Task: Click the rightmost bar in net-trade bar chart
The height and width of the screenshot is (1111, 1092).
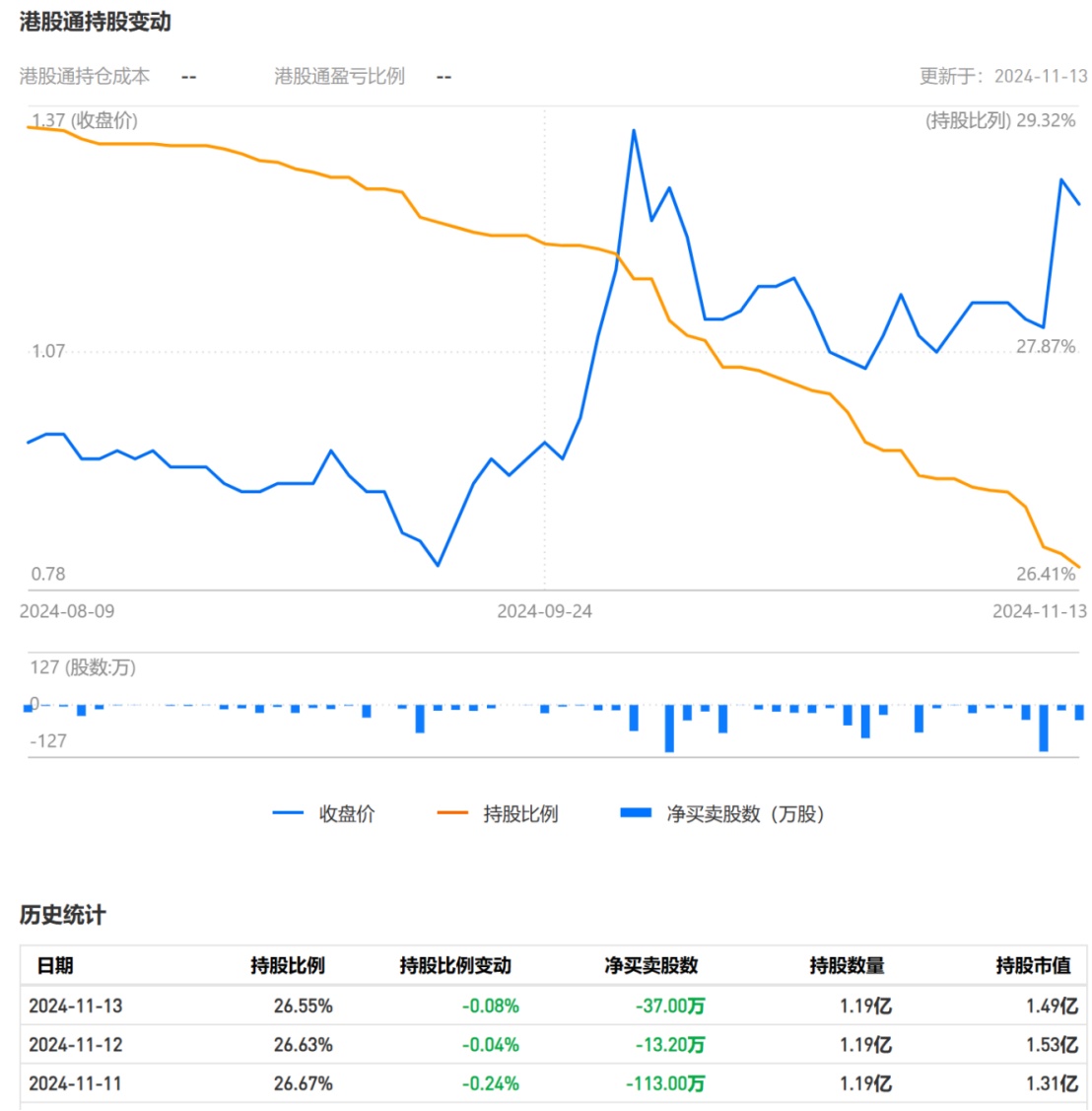Action: [x=1079, y=712]
